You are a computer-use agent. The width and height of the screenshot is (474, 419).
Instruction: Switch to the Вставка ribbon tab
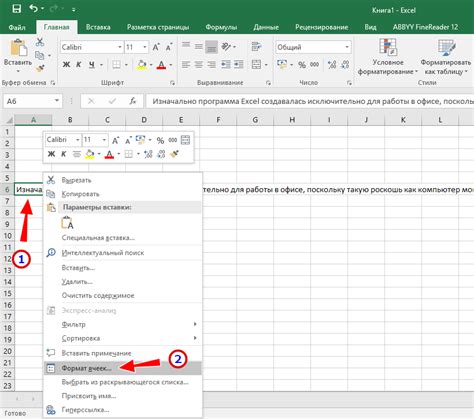tap(98, 27)
